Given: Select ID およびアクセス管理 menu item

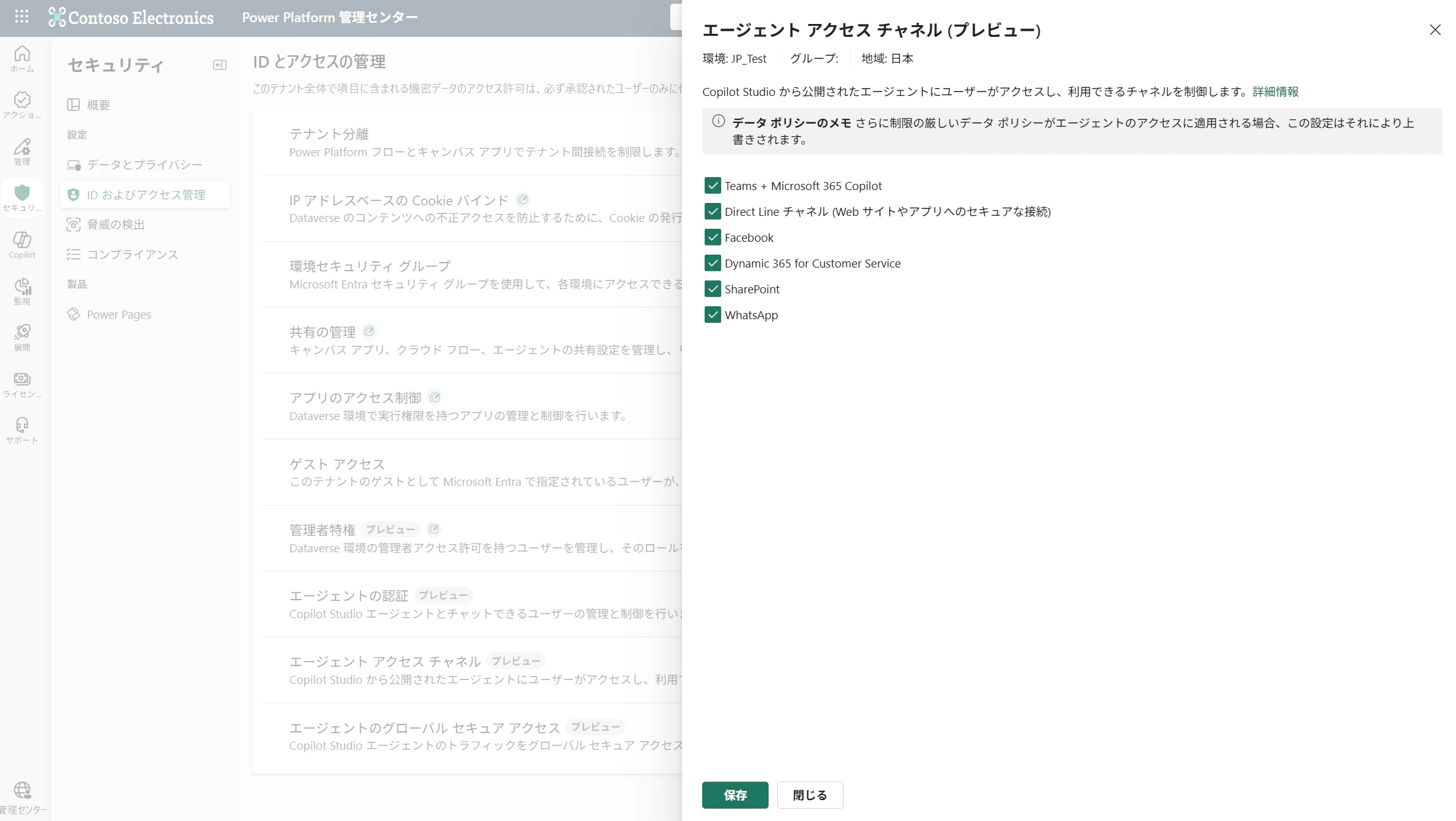Looking at the screenshot, I should tap(145, 195).
